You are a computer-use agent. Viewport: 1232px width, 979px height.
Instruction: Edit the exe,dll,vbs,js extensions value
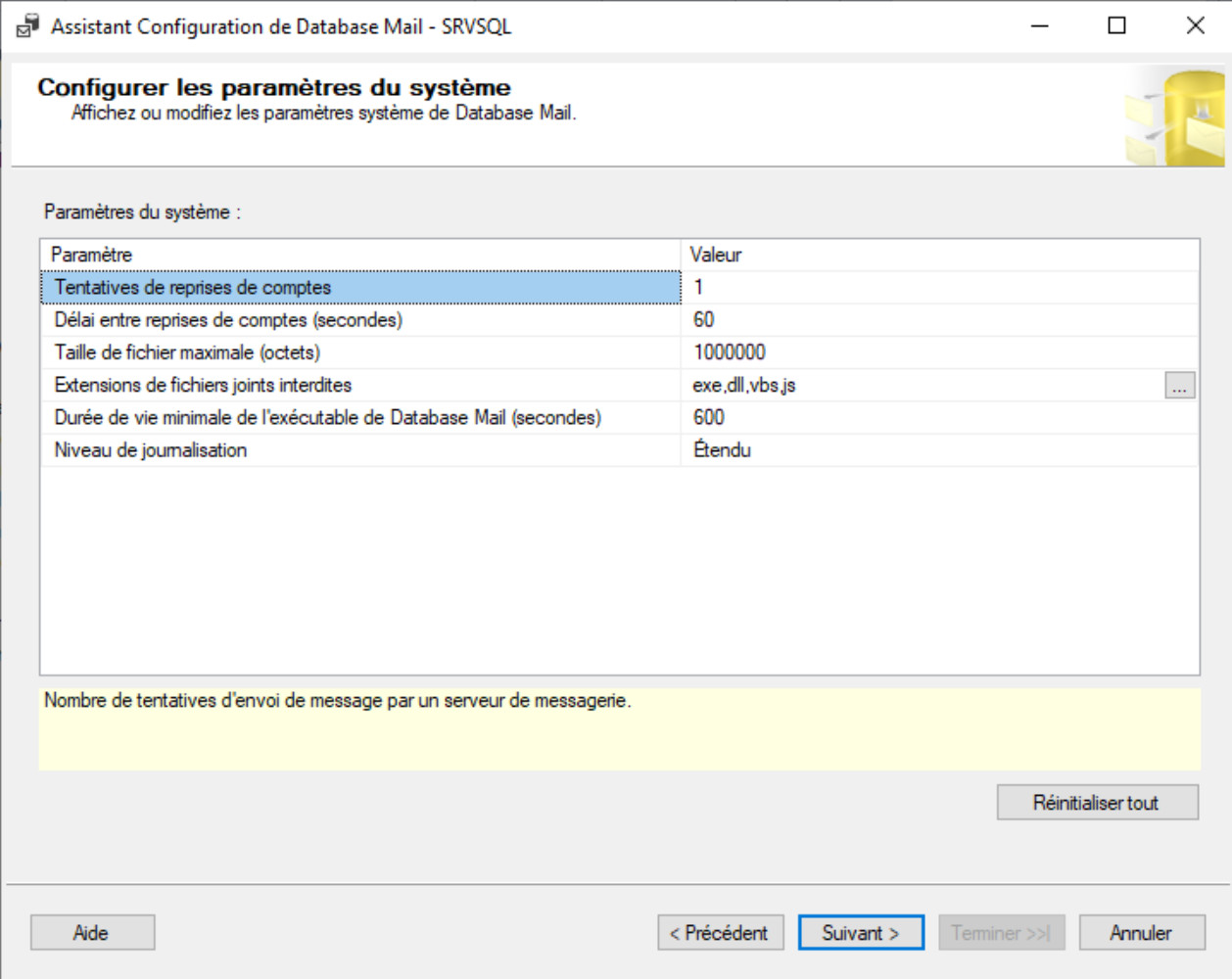pos(921,386)
